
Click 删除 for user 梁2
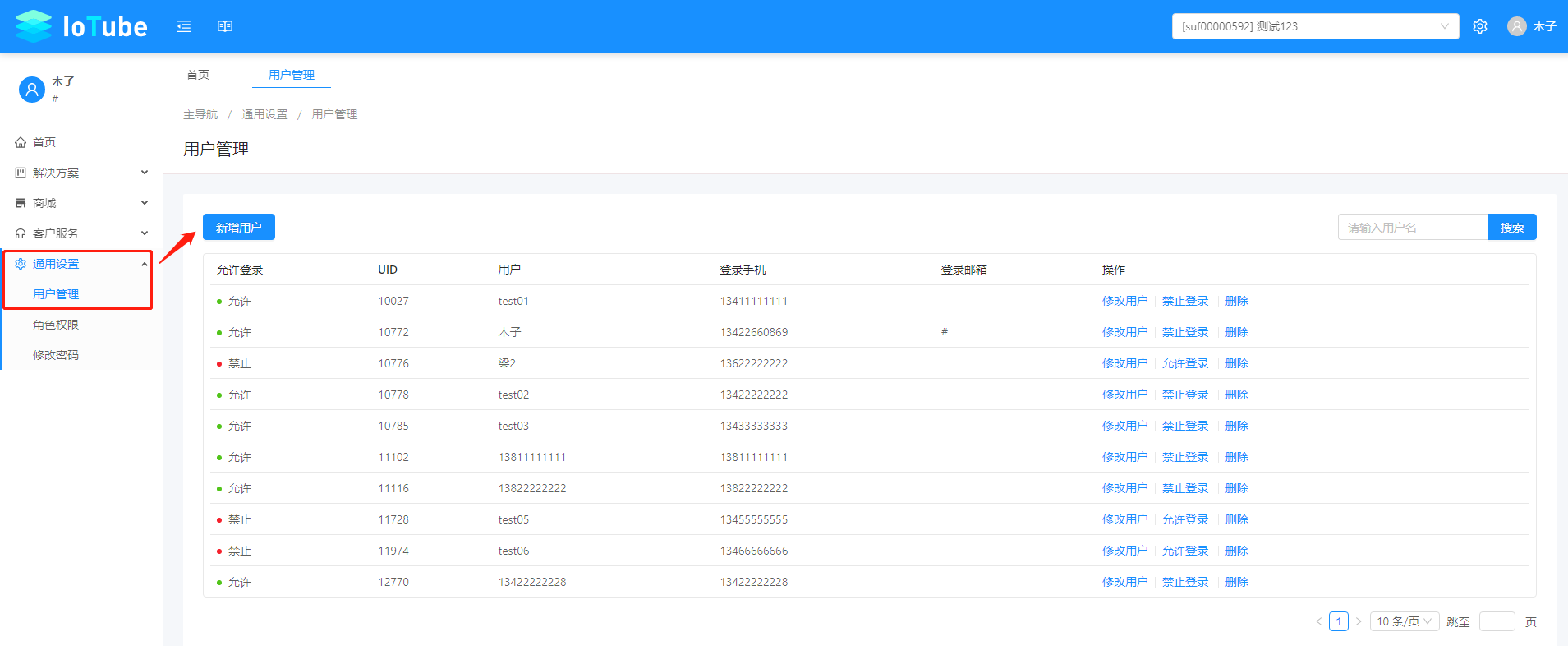pyautogui.click(x=1237, y=363)
